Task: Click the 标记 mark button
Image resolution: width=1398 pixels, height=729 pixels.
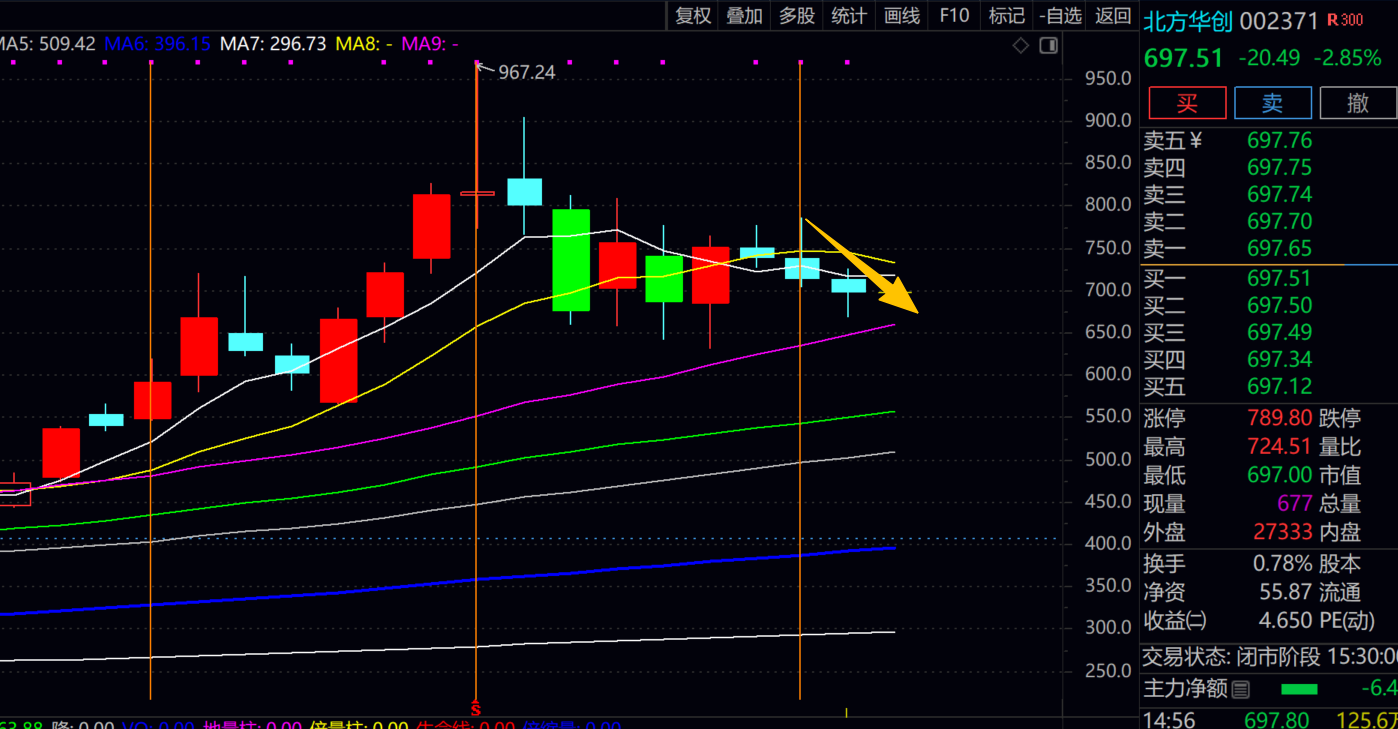Action: [x=1006, y=15]
